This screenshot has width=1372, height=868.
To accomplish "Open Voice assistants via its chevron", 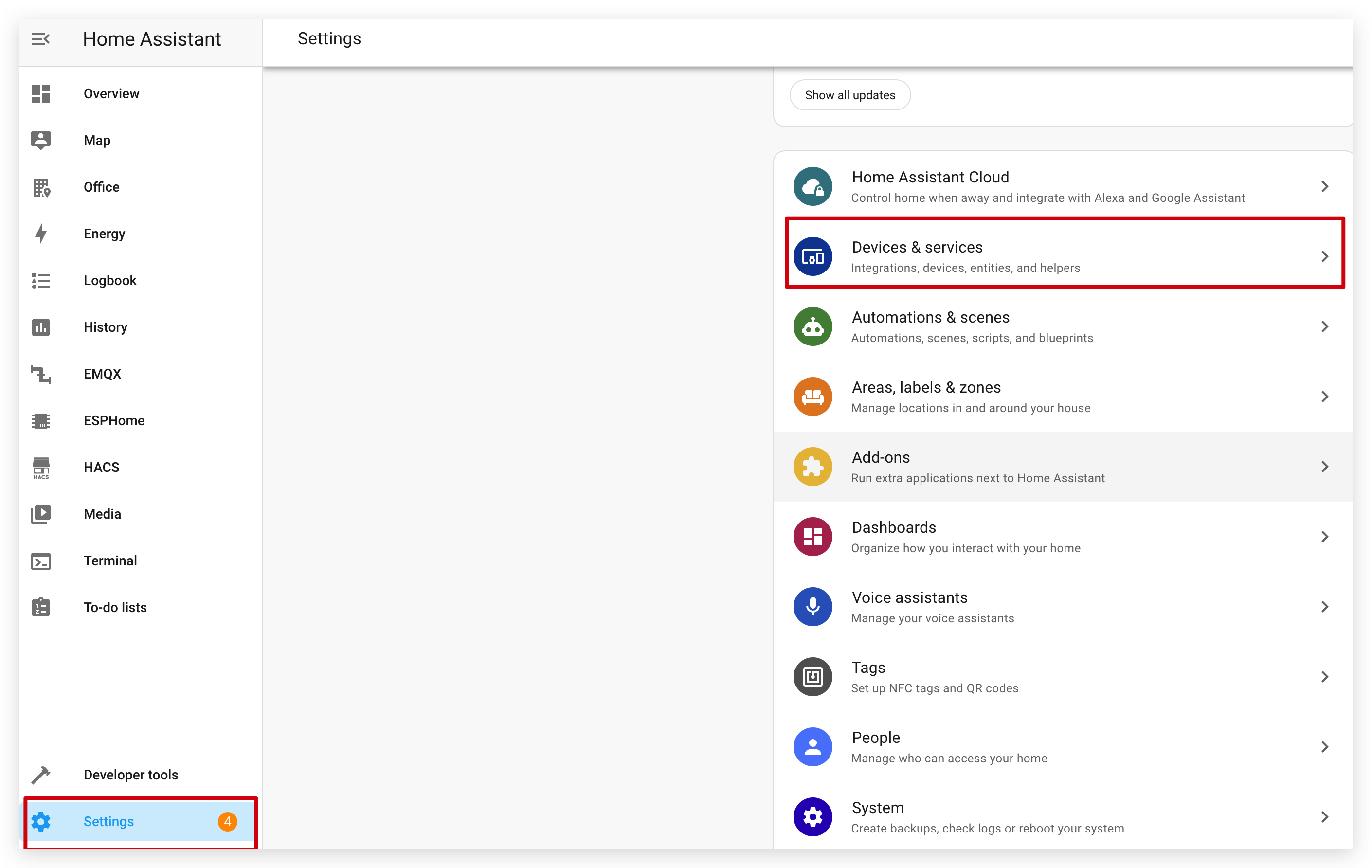I will (x=1325, y=607).
